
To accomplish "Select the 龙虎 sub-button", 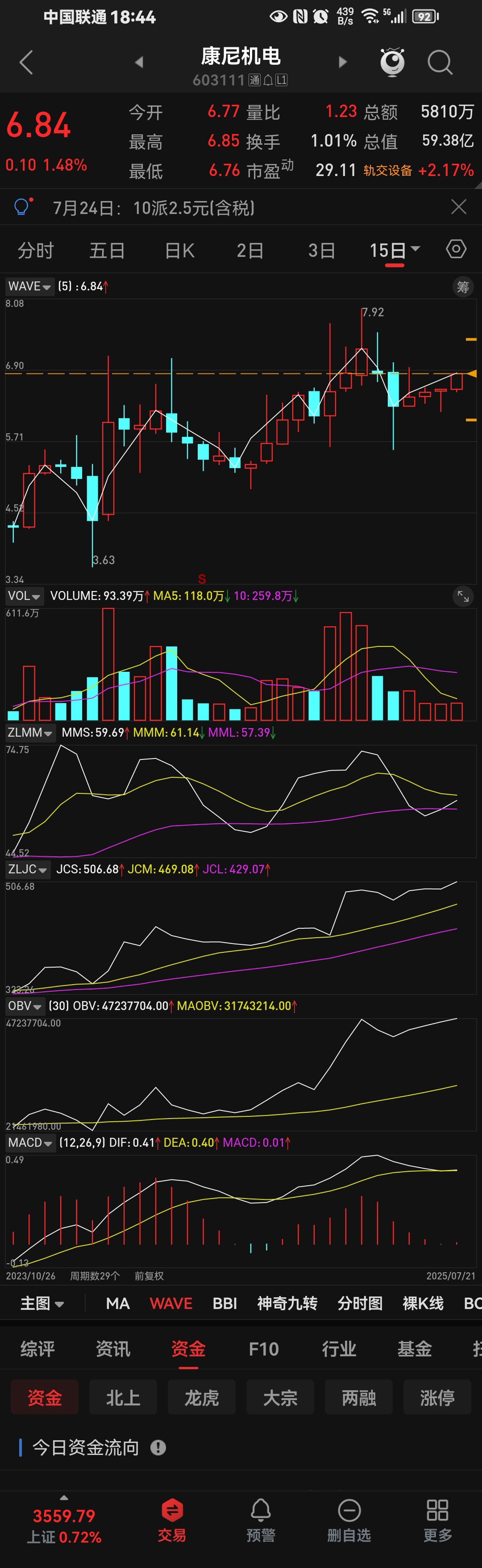I will (202, 1397).
